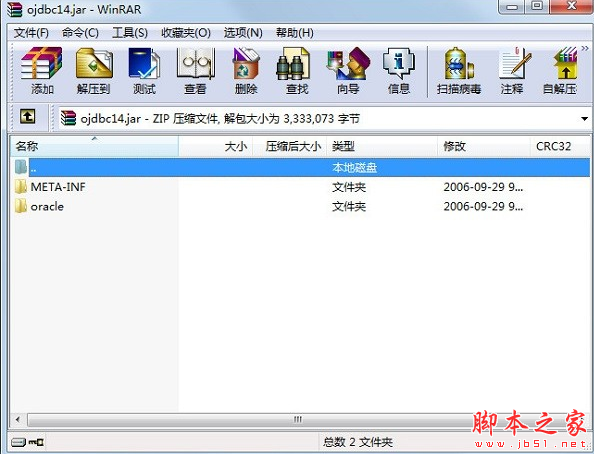The height and width of the screenshot is (454, 594).
Task: Sort by 大小 column header
Action: [x=216, y=146]
